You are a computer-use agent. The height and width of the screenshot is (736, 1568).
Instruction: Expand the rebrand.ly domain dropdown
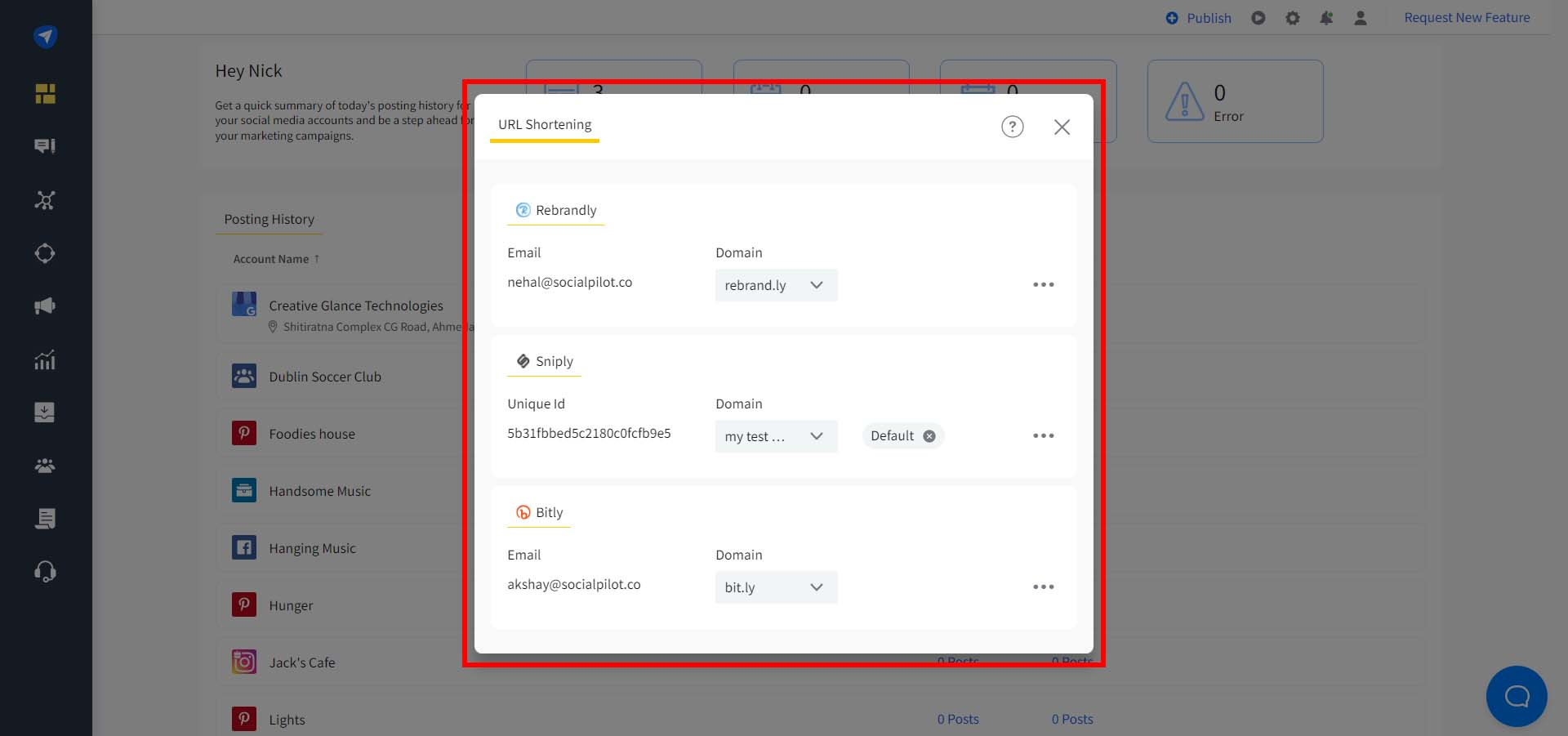click(776, 285)
